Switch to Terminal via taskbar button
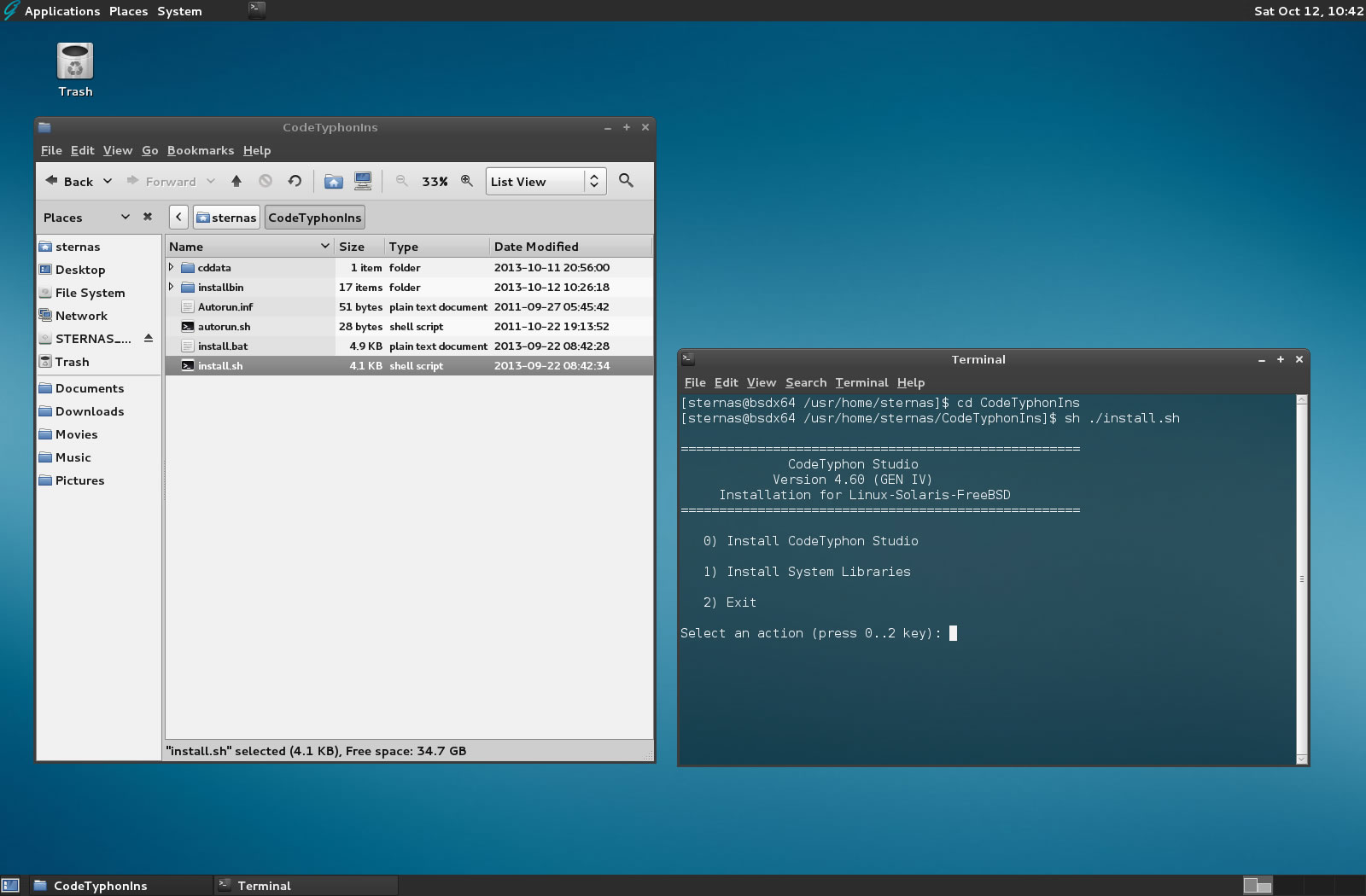 click(x=306, y=886)
